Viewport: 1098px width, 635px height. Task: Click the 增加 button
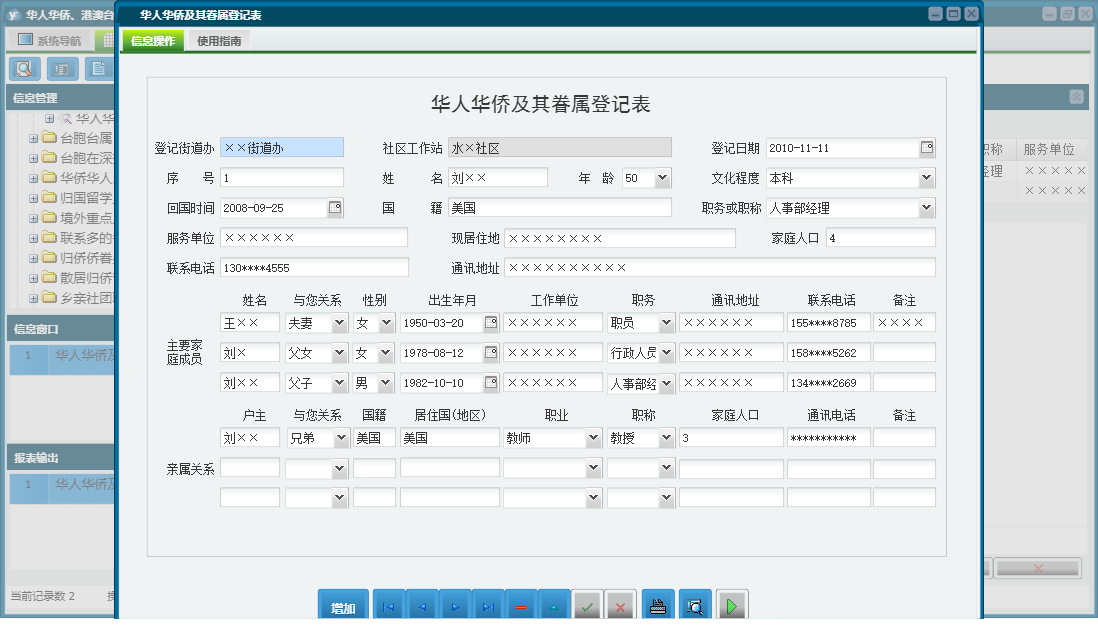pyautogui.click(x=343, y=608)
